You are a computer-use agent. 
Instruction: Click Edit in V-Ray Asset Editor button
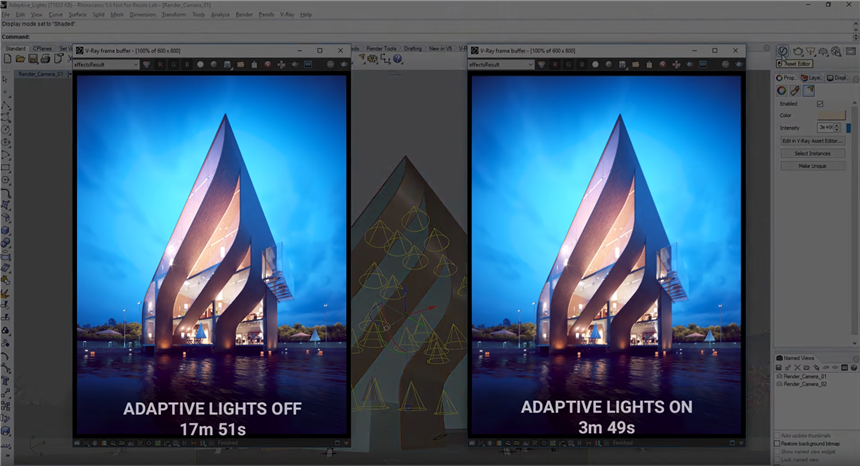[x=812, y=141]
